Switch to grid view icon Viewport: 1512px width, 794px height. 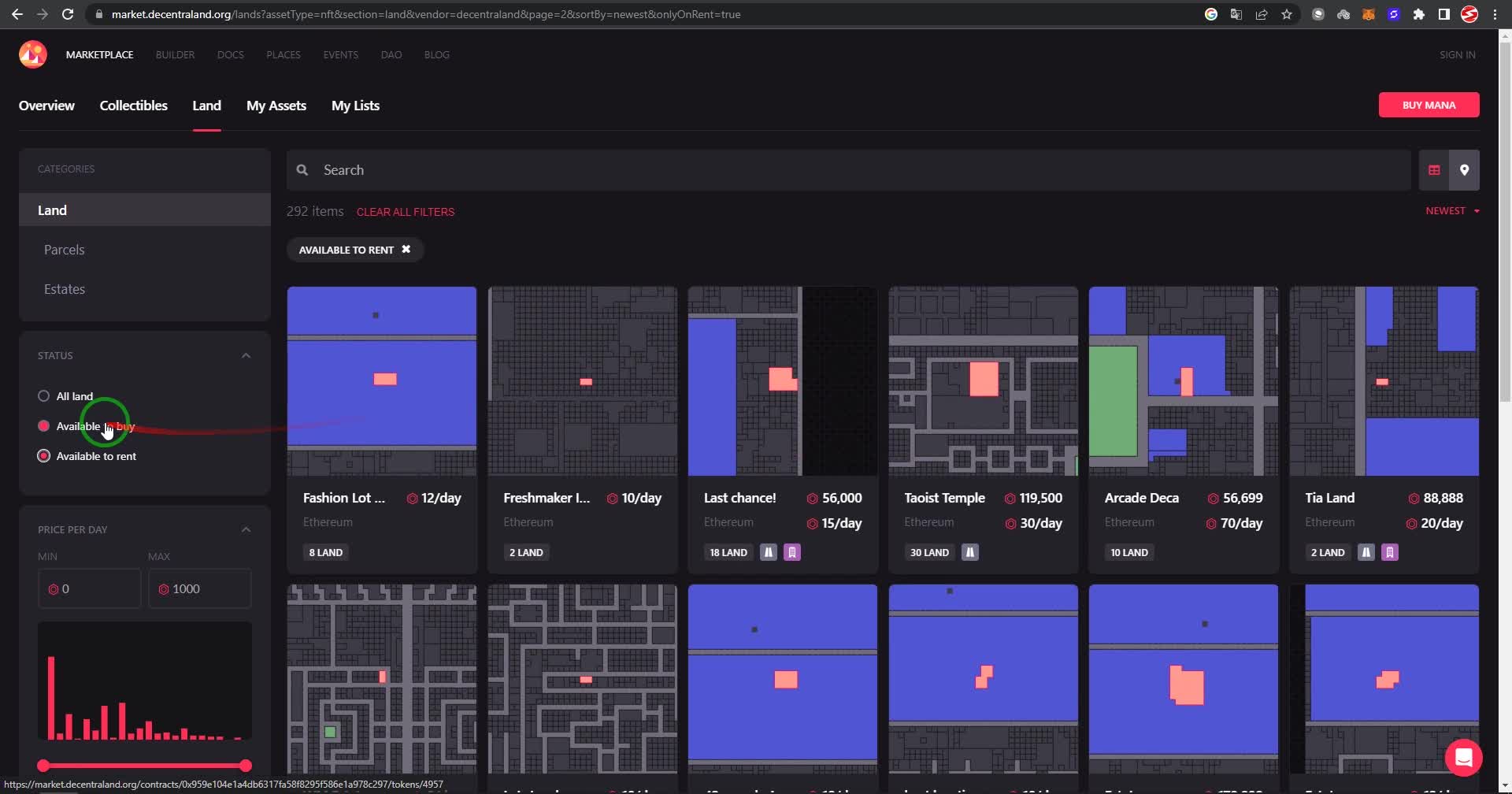pos(1434,170)
